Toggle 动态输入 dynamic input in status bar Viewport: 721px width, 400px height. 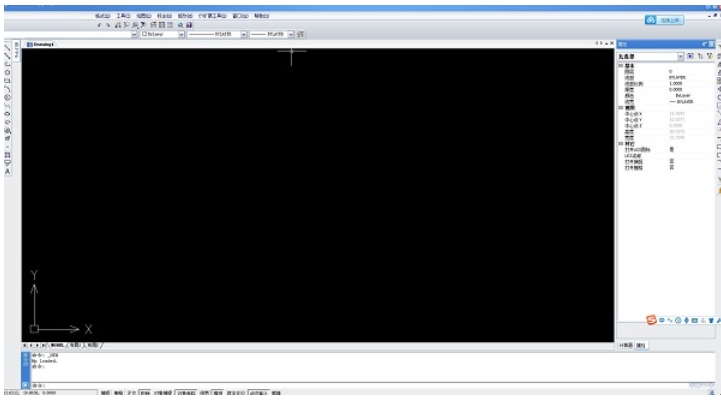click(259, 393)
